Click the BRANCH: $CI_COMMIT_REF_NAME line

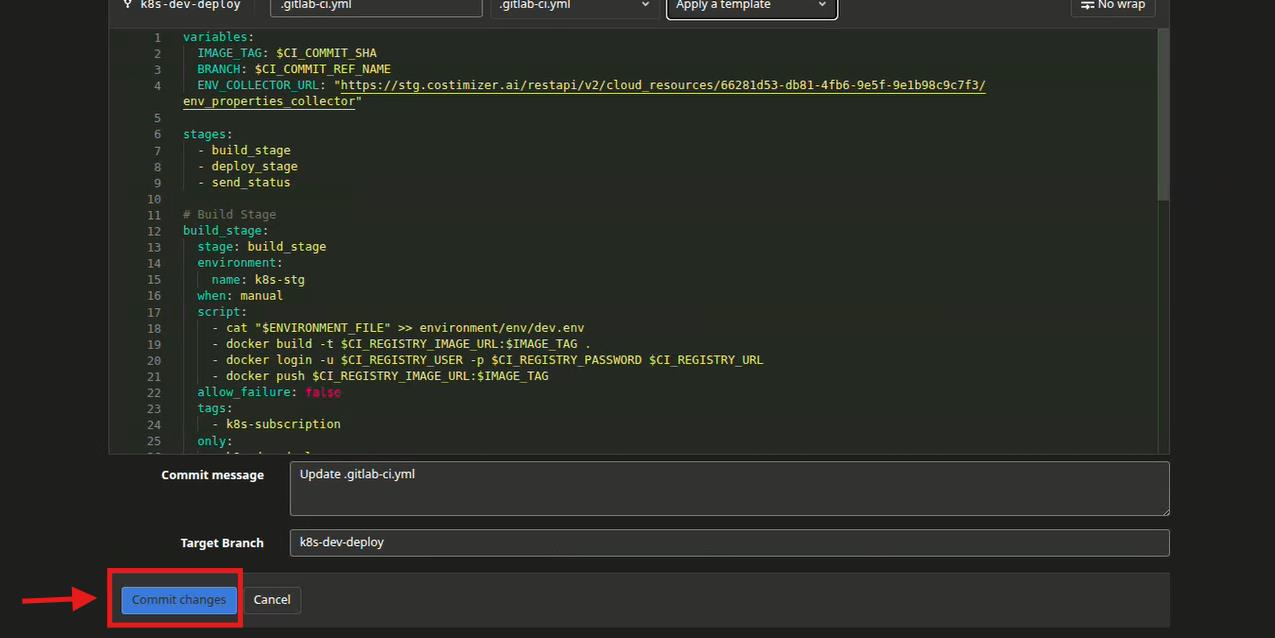click(294, 69)
